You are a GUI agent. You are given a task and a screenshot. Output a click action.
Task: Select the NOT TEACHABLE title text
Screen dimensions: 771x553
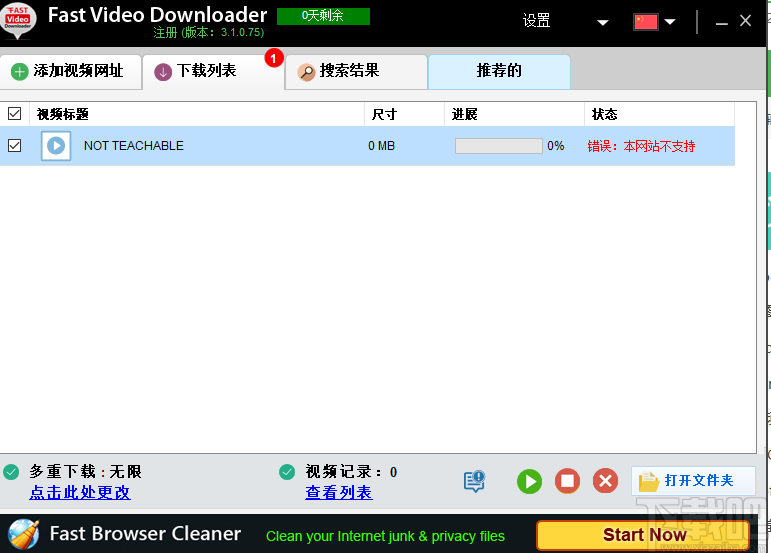[x=134, y=146]
